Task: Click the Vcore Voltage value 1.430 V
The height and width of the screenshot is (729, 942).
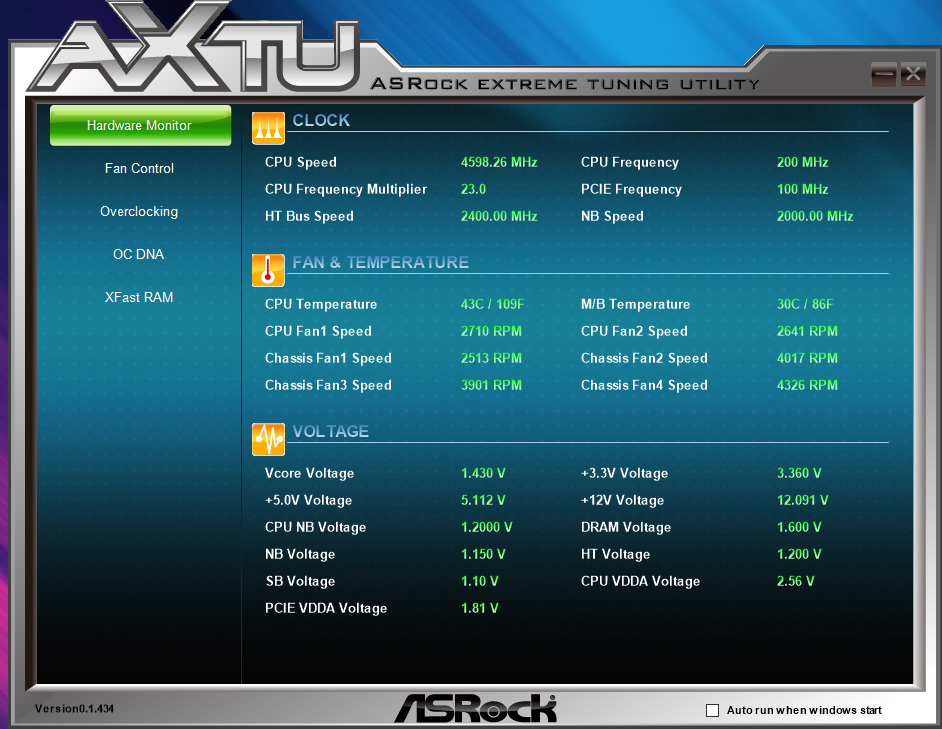Action: click(482, 473)
